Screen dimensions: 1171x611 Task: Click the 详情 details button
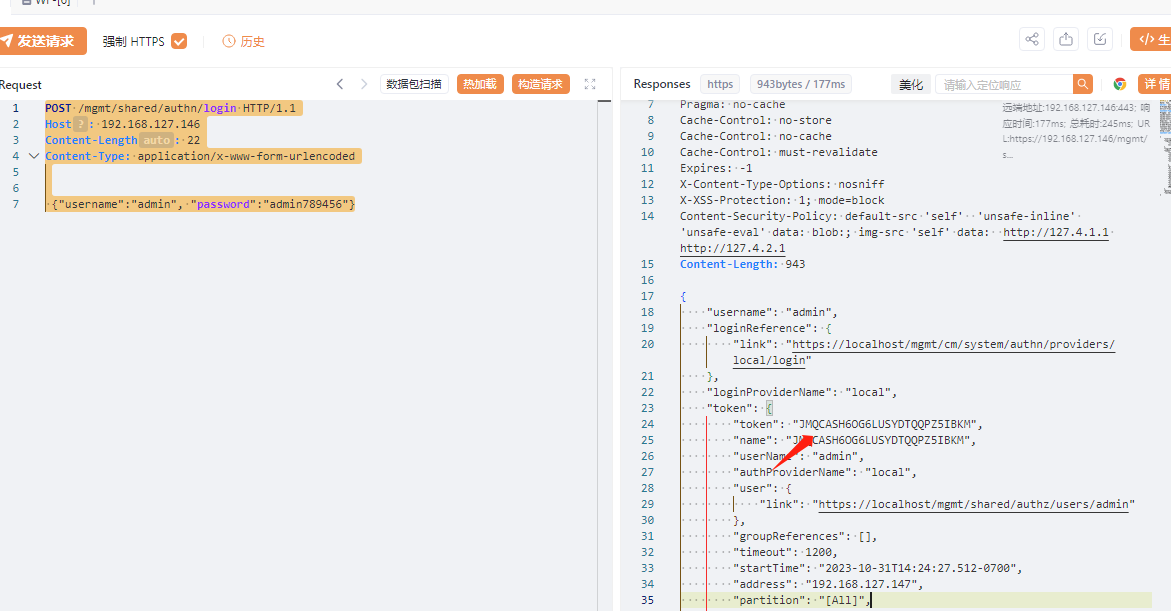click(1156, 84)
